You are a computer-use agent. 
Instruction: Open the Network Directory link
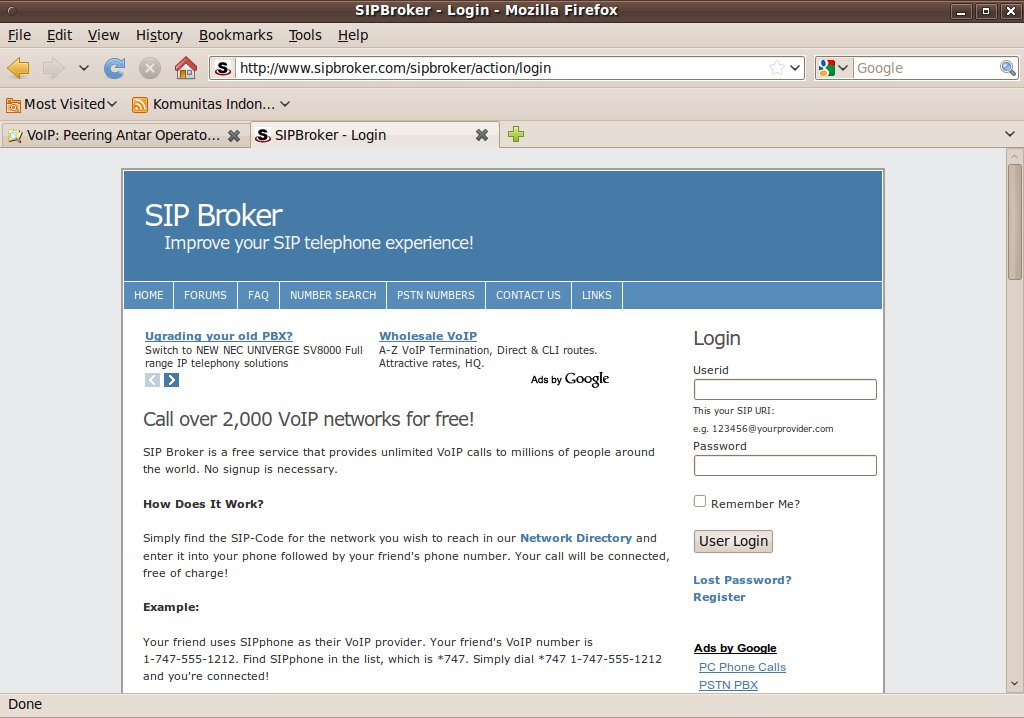(x=575, y=538)
